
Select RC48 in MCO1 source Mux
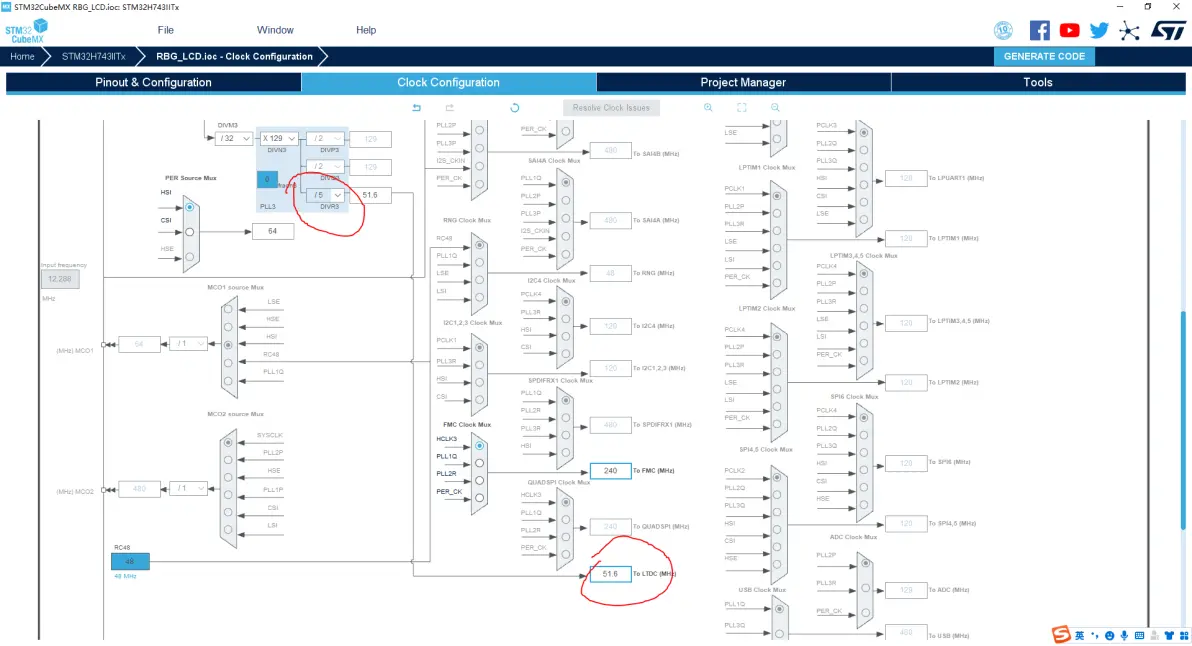click(228, 363)
